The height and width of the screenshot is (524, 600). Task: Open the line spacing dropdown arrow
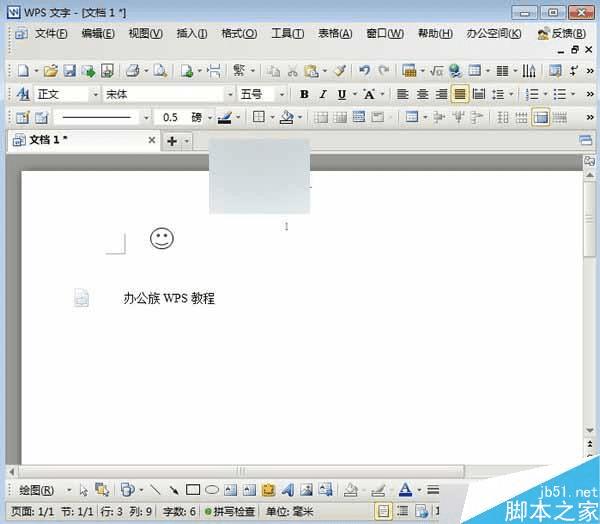[511, 94]
